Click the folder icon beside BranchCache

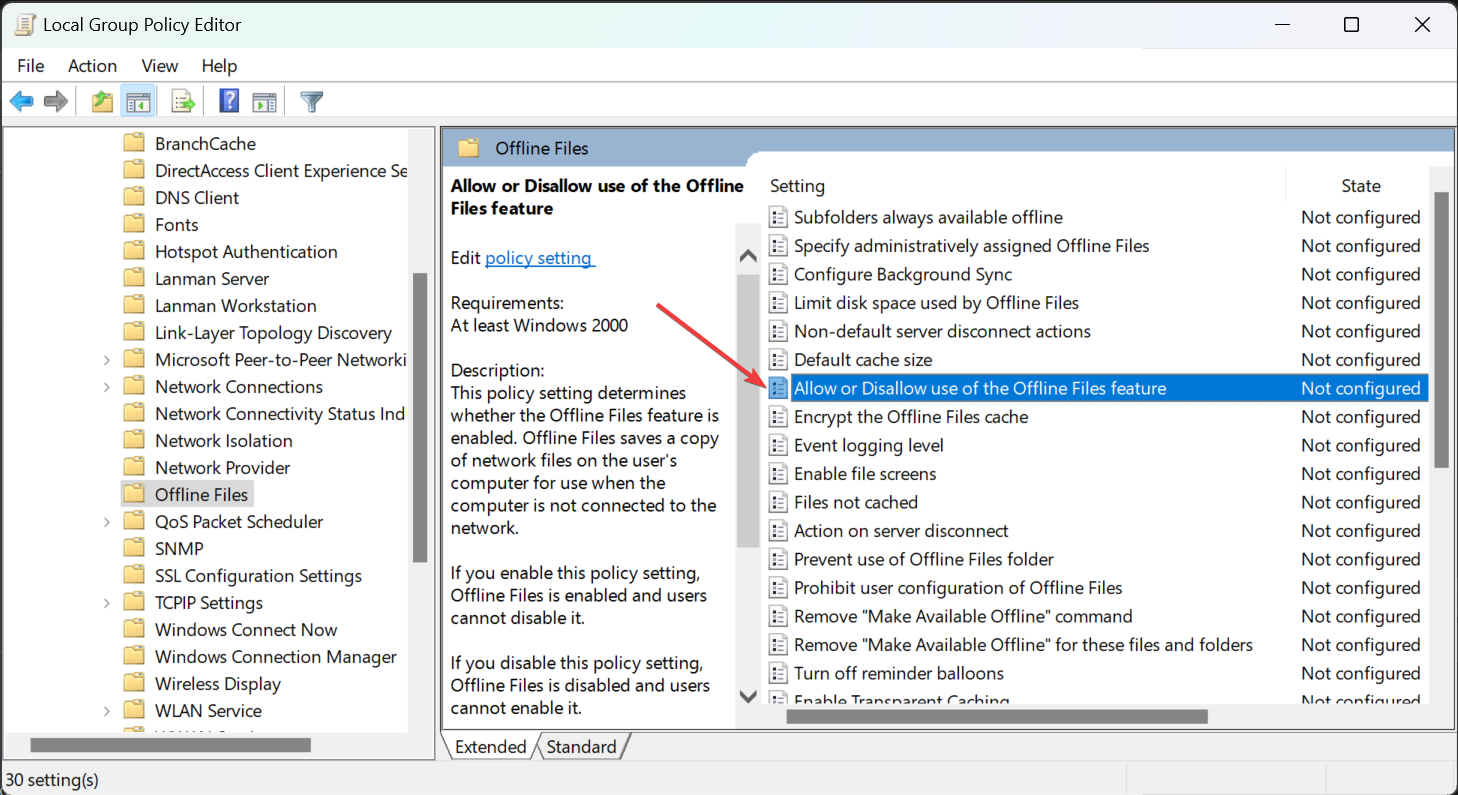(134, 143)
